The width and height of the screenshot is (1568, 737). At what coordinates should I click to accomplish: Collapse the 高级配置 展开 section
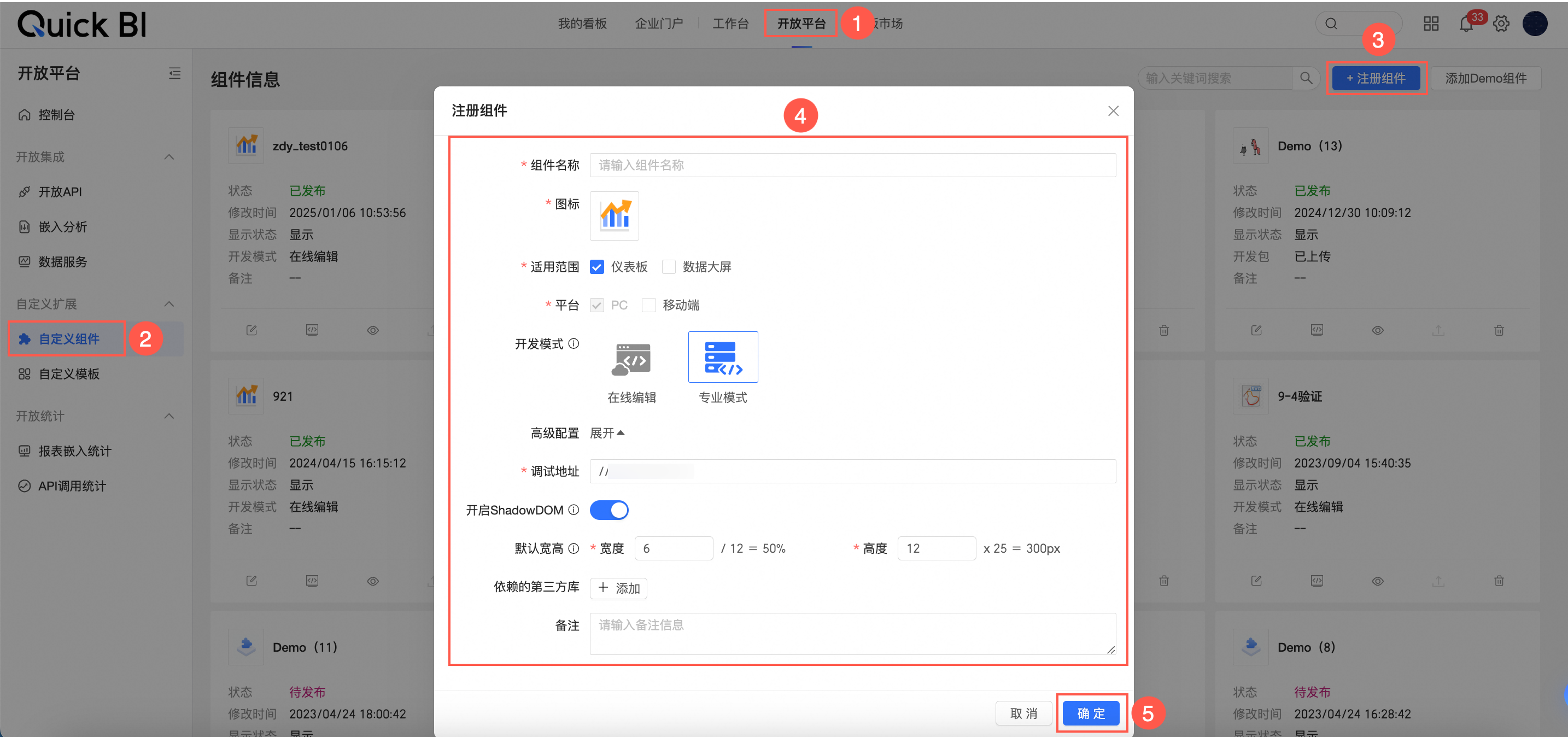pos(607,434)
